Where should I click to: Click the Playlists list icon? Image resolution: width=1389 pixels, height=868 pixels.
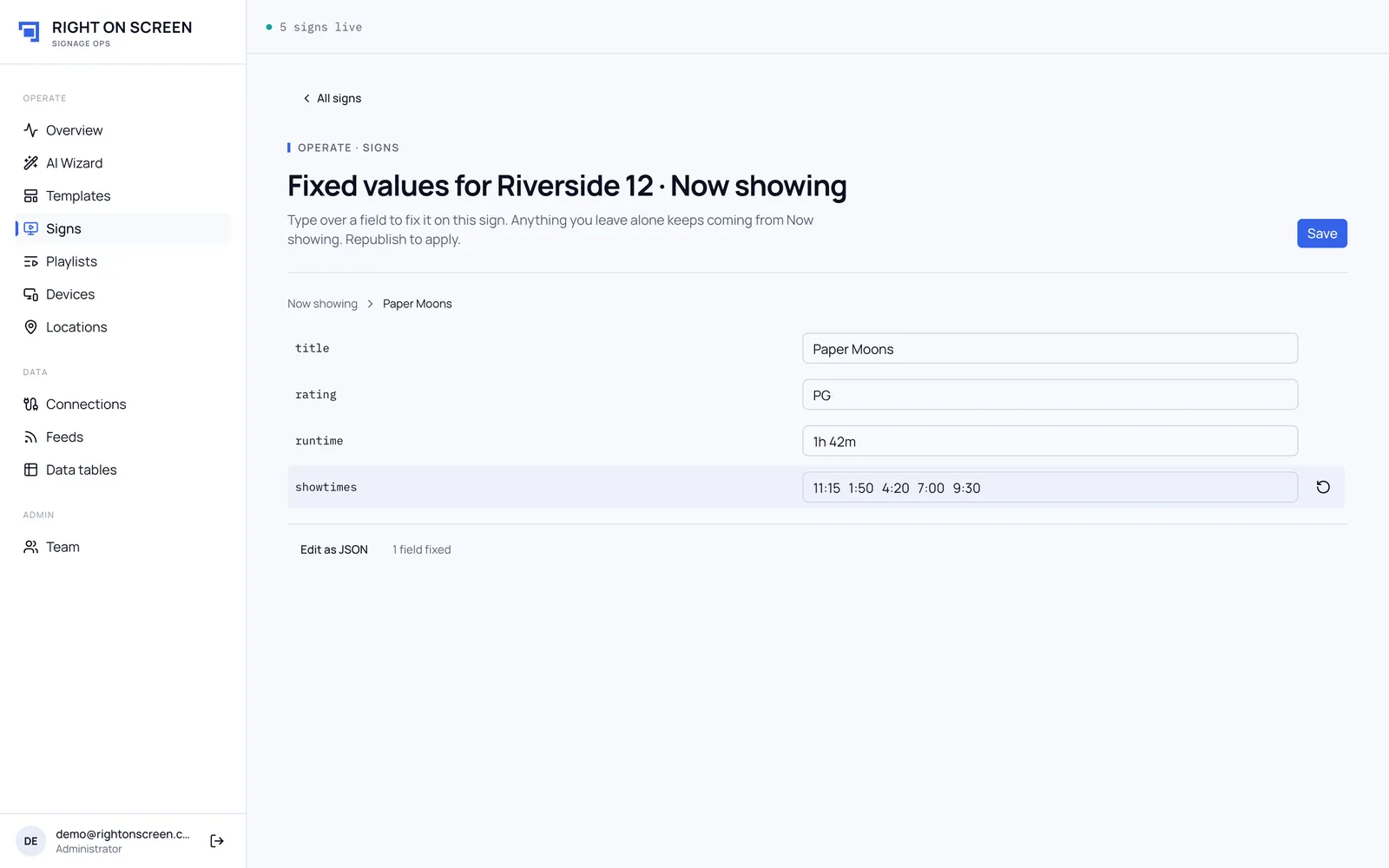click(x=30, y=261)
